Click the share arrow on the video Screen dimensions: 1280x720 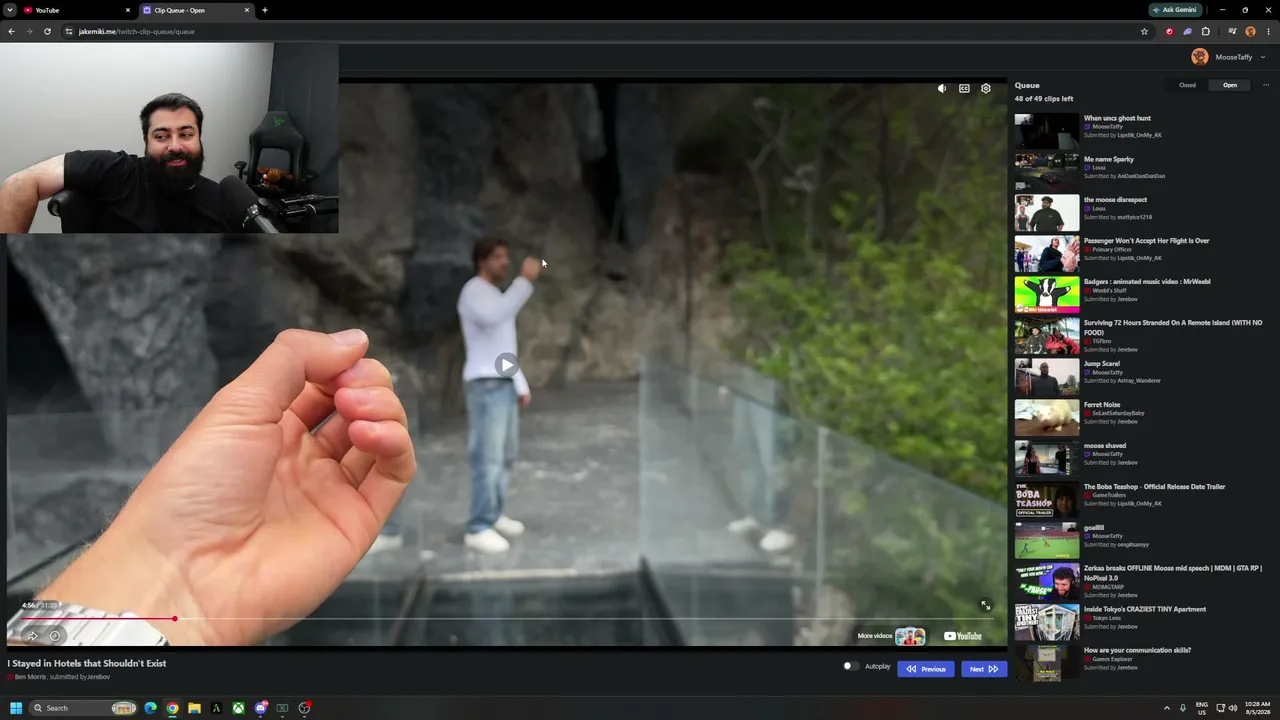[32, 636]
